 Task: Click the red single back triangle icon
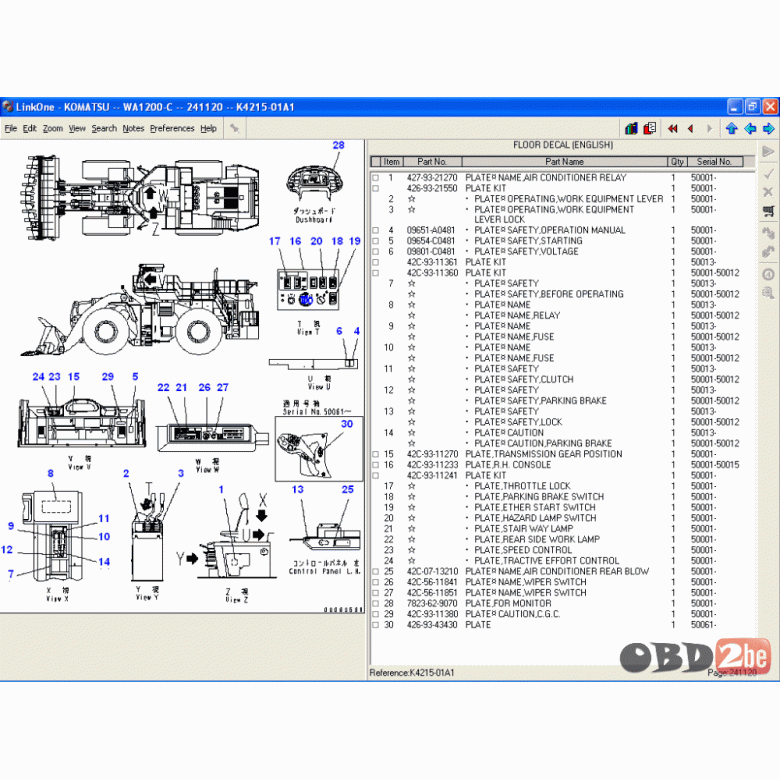[690, 129]
